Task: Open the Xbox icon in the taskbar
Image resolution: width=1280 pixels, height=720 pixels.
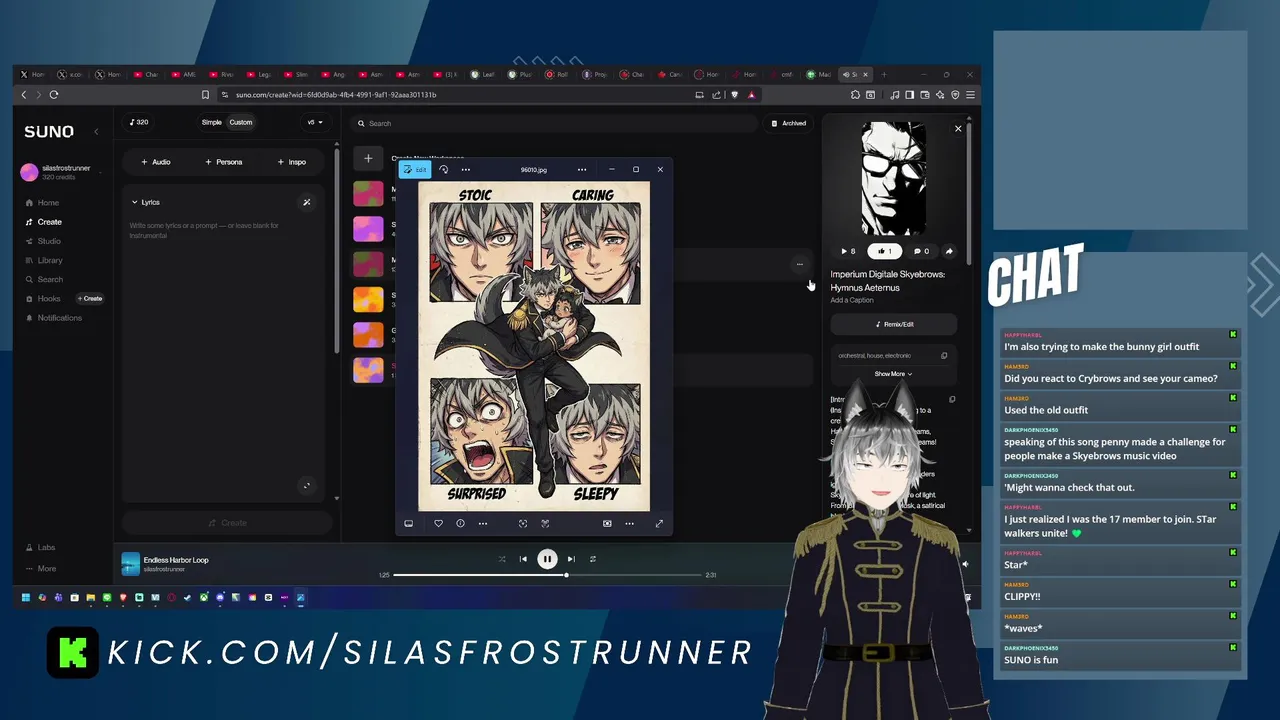Action: coord(204,598)
